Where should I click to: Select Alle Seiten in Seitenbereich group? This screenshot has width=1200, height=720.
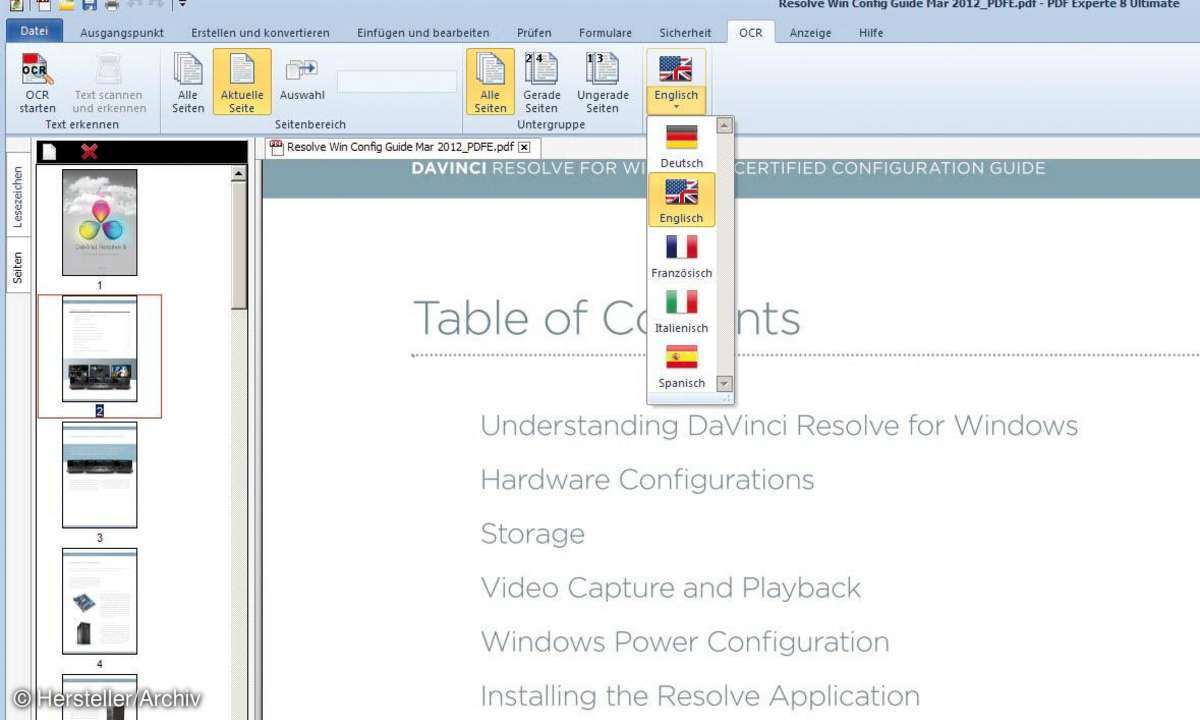coord(188,83)
